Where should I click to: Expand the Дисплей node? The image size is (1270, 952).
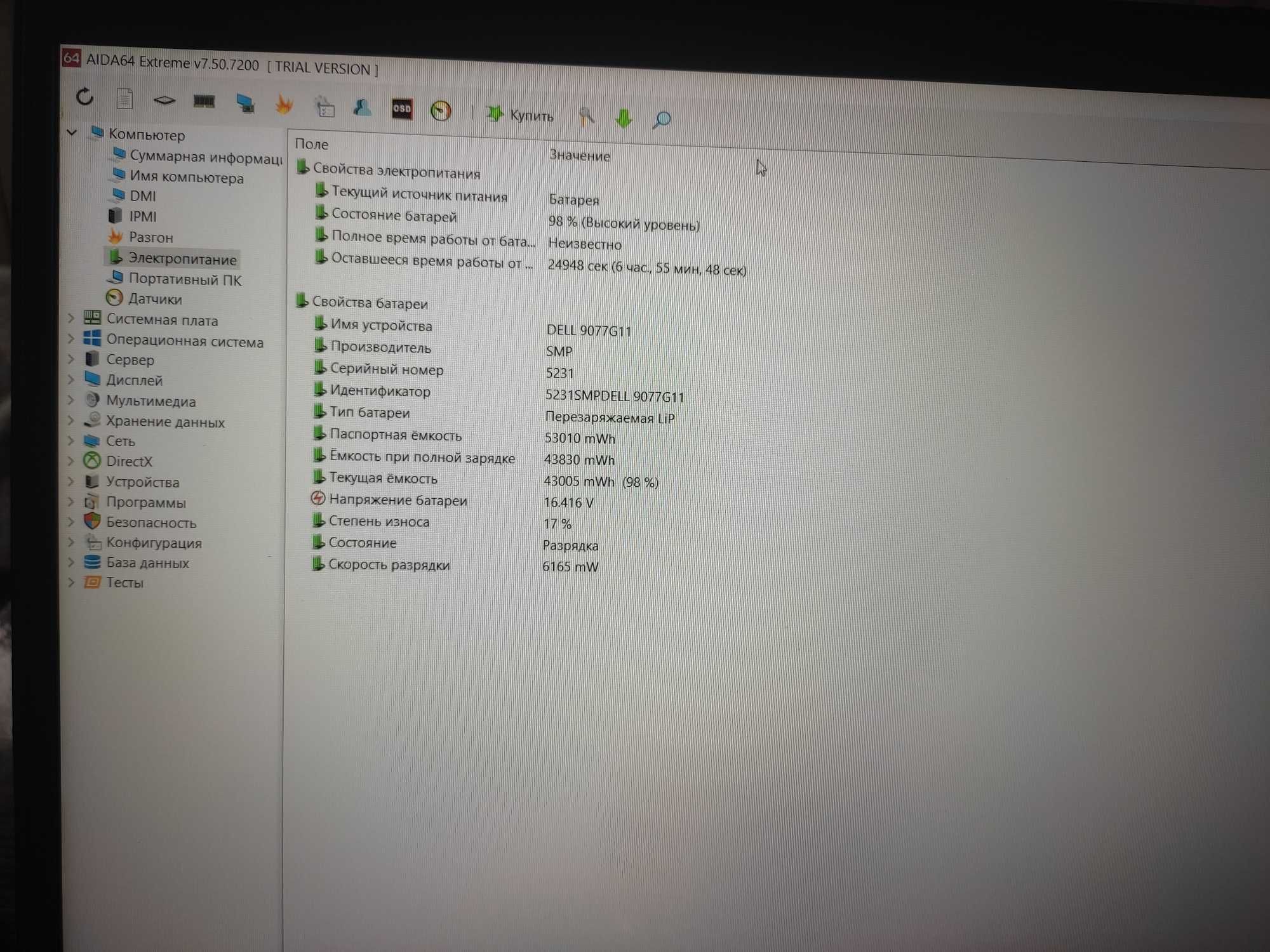tap(70, 380)
